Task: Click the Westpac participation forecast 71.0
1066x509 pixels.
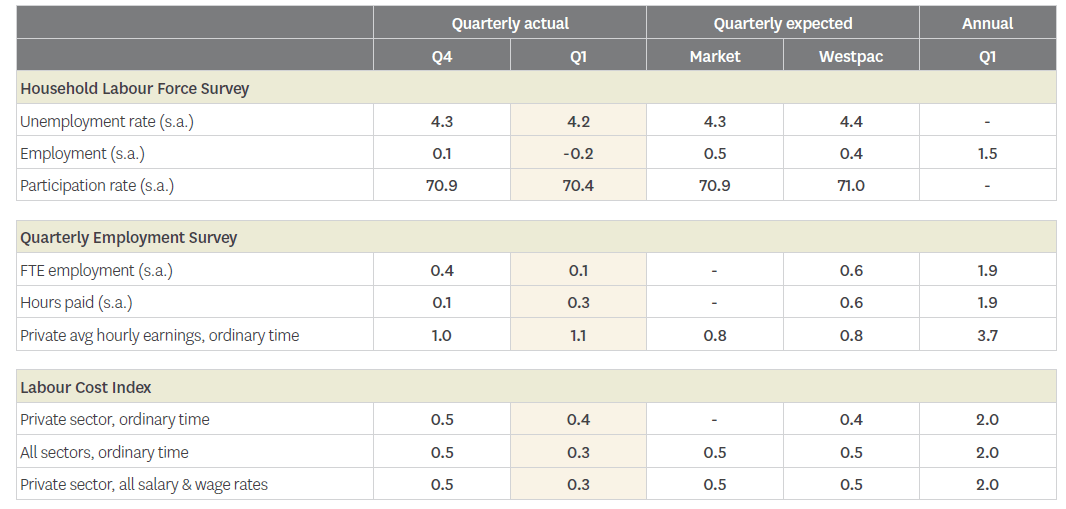Action: pos(851,185)
